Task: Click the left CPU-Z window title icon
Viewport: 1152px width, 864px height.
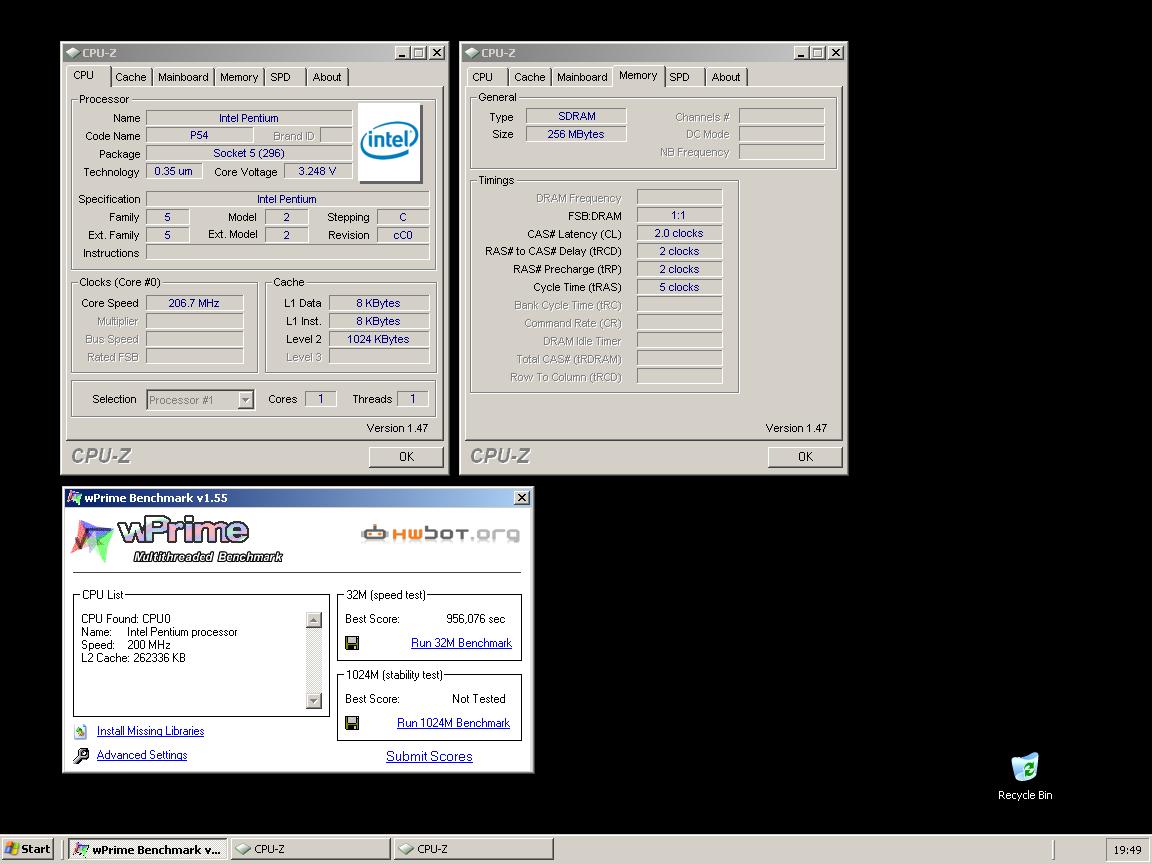Action: point(73,53)
